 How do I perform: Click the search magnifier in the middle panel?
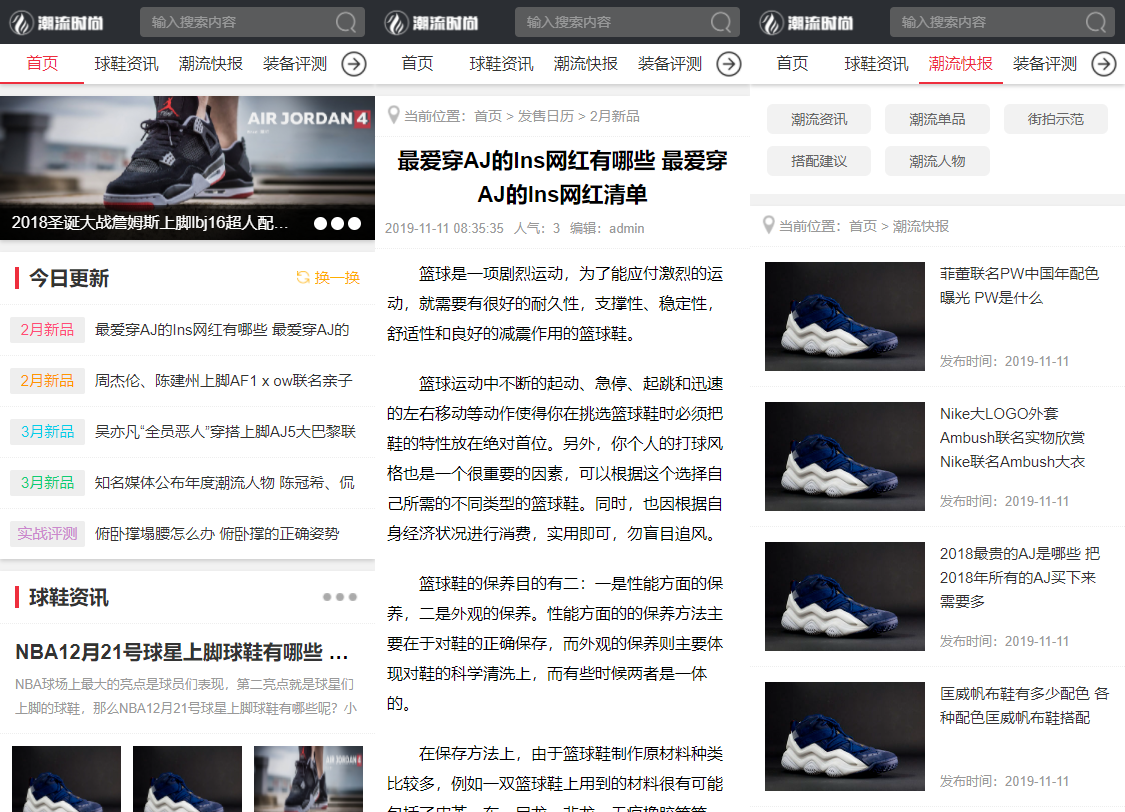pyautogui.click(x=721, y=22)
